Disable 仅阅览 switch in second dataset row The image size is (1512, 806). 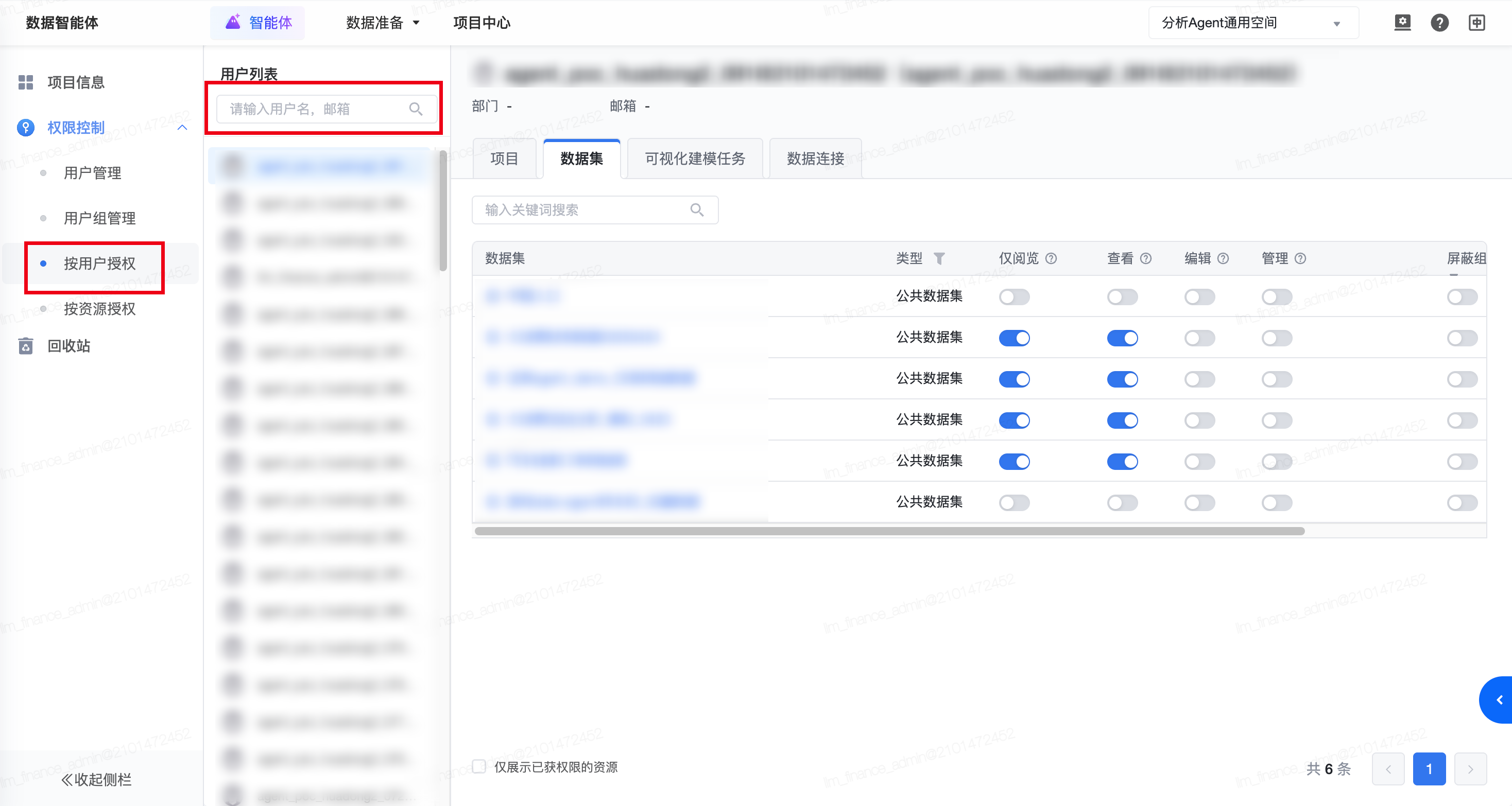coord(1014,338)
